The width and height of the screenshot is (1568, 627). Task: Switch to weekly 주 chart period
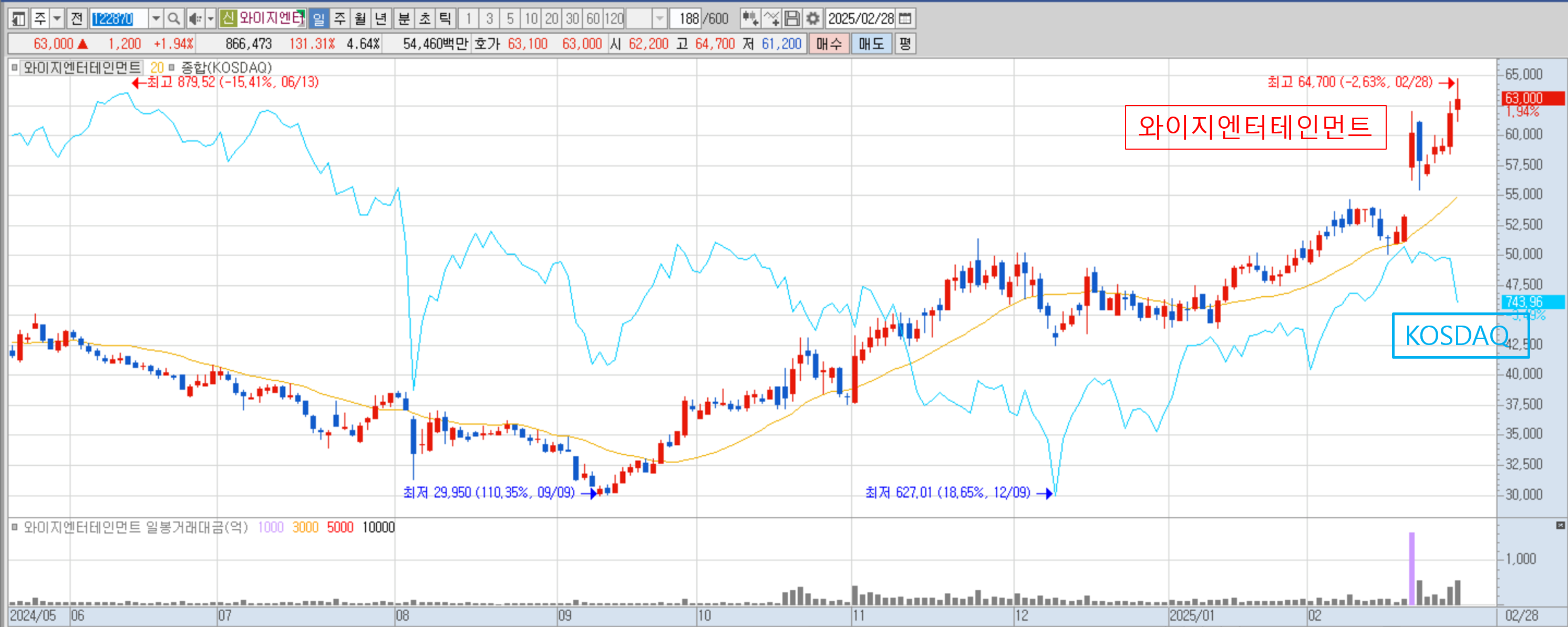coord(339,19)
